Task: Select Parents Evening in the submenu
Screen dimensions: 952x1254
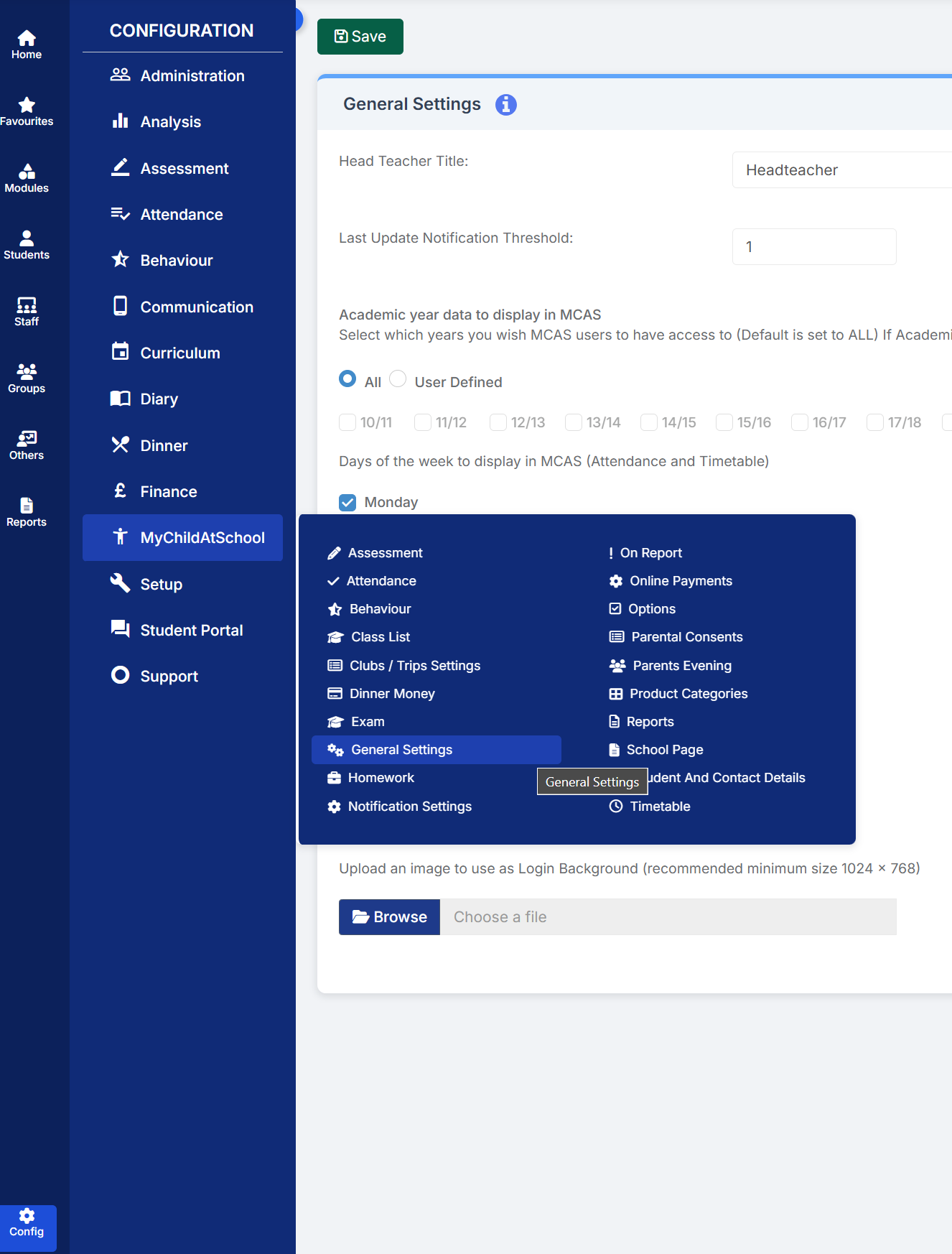Action: [681, 666]
